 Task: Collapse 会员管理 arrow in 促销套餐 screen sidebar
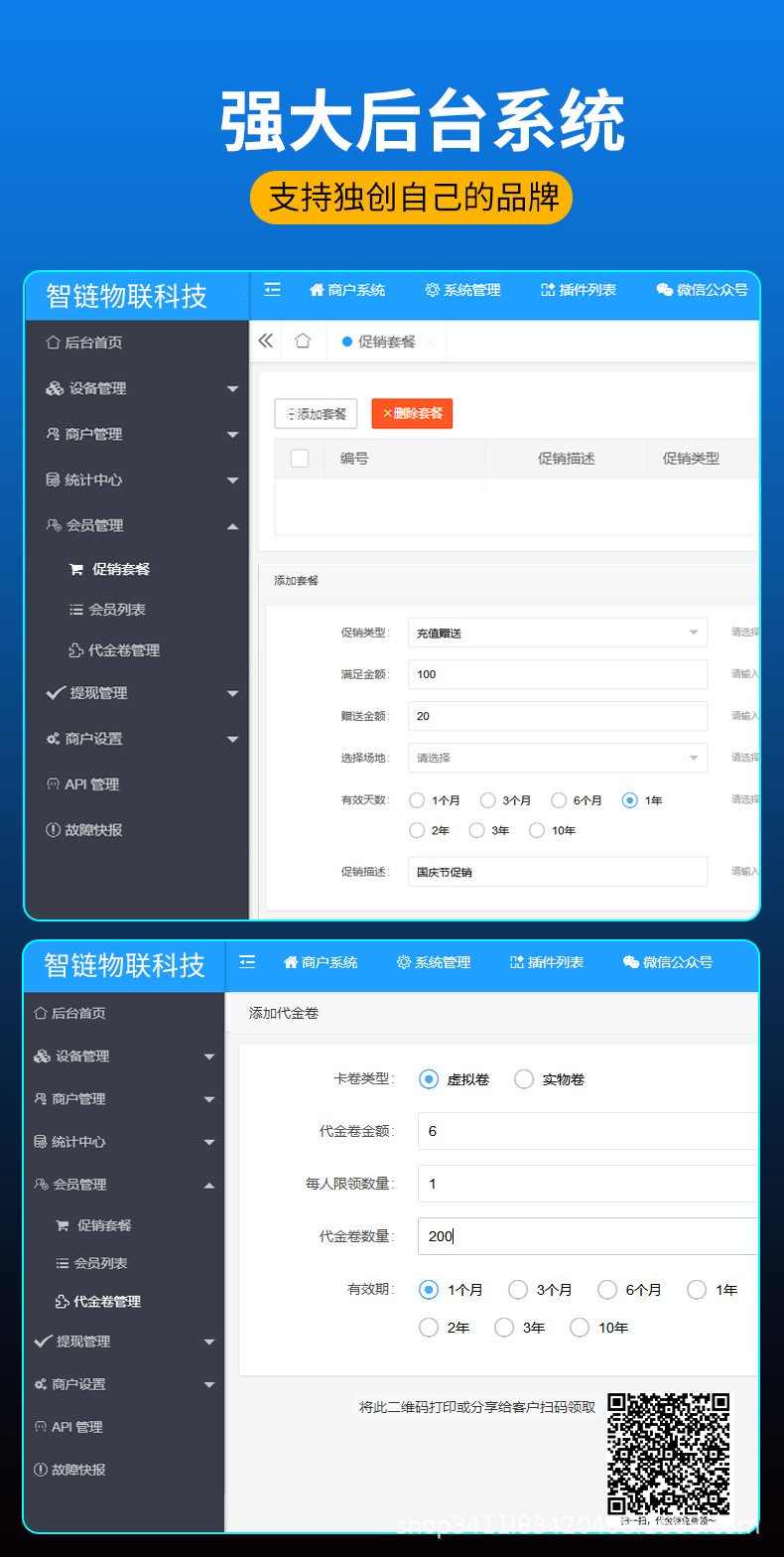tap(232, 525)
